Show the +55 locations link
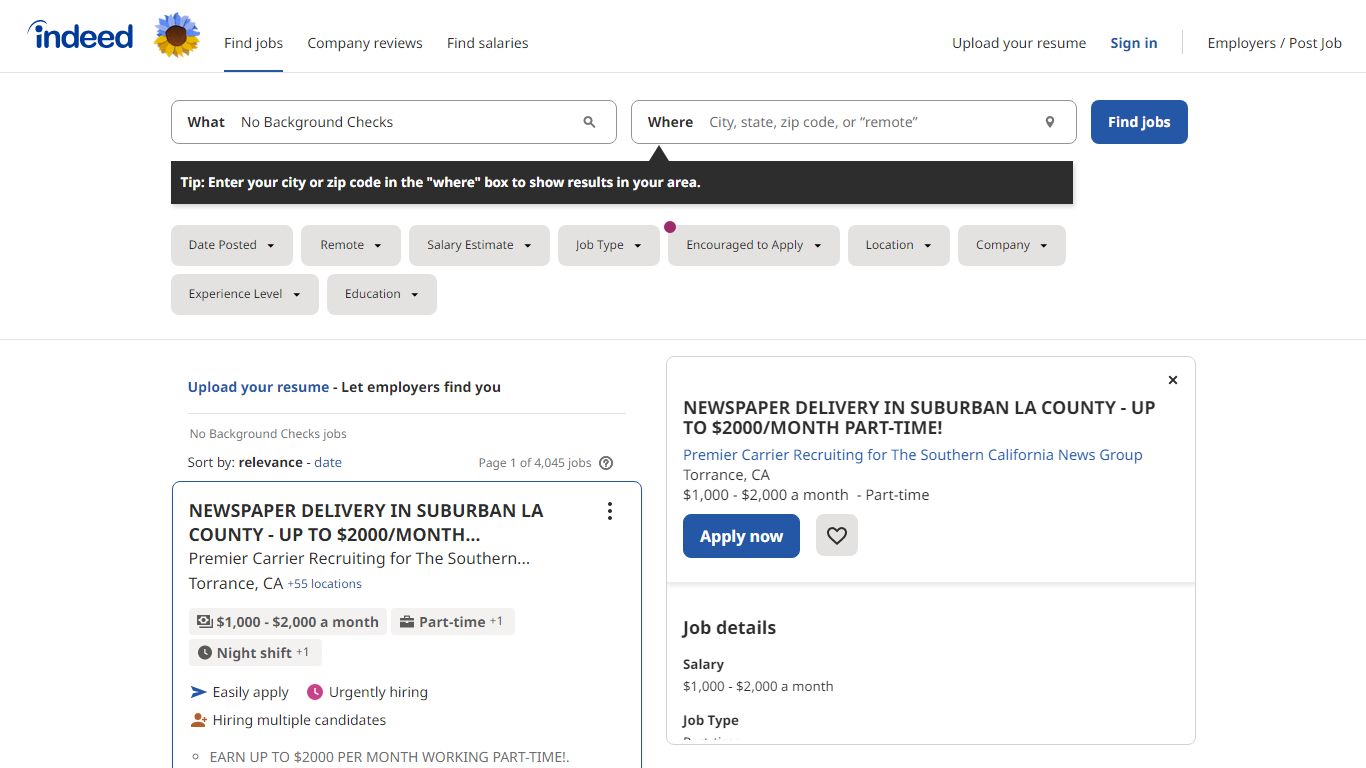 [324, 584]
